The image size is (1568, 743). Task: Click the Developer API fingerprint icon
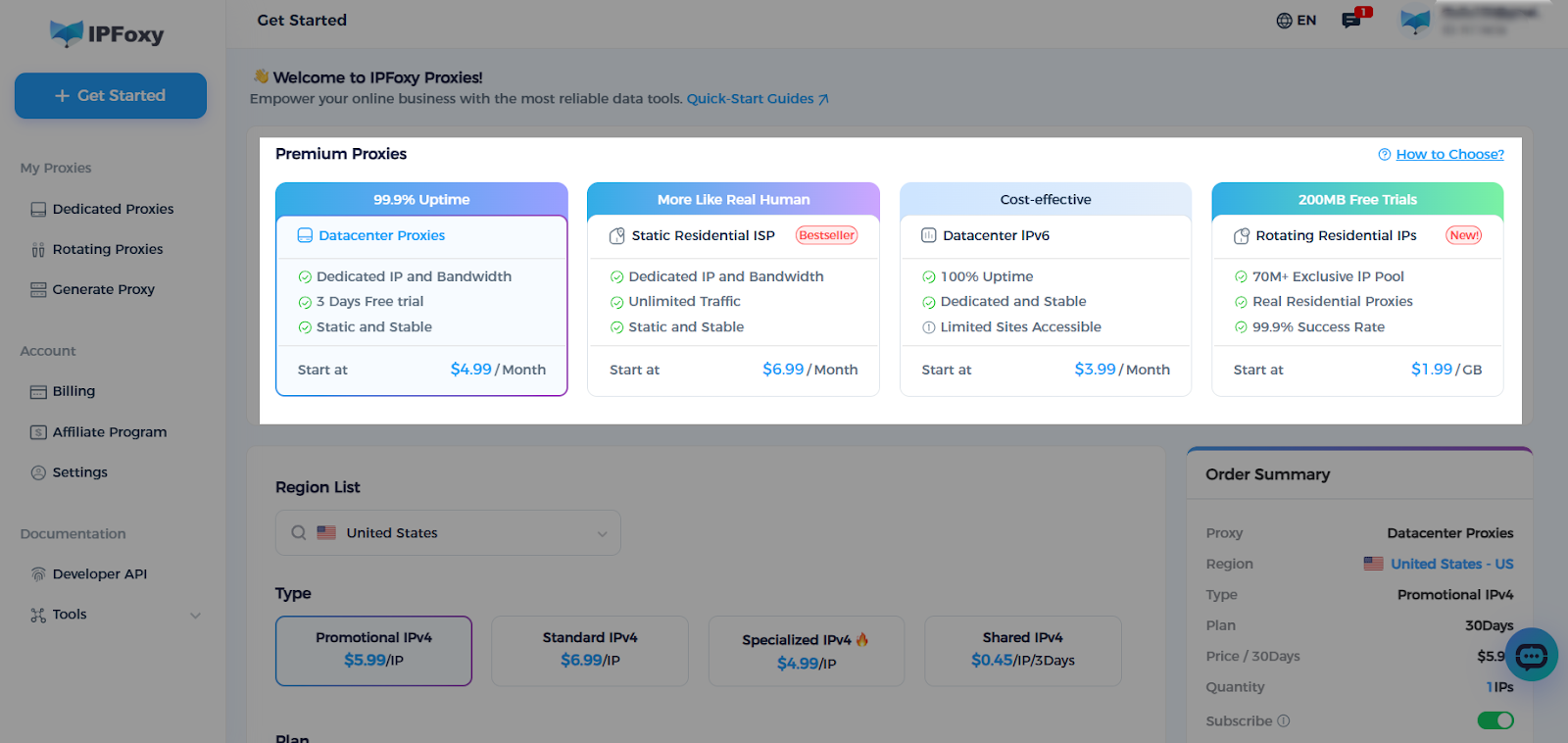[38, 574]
